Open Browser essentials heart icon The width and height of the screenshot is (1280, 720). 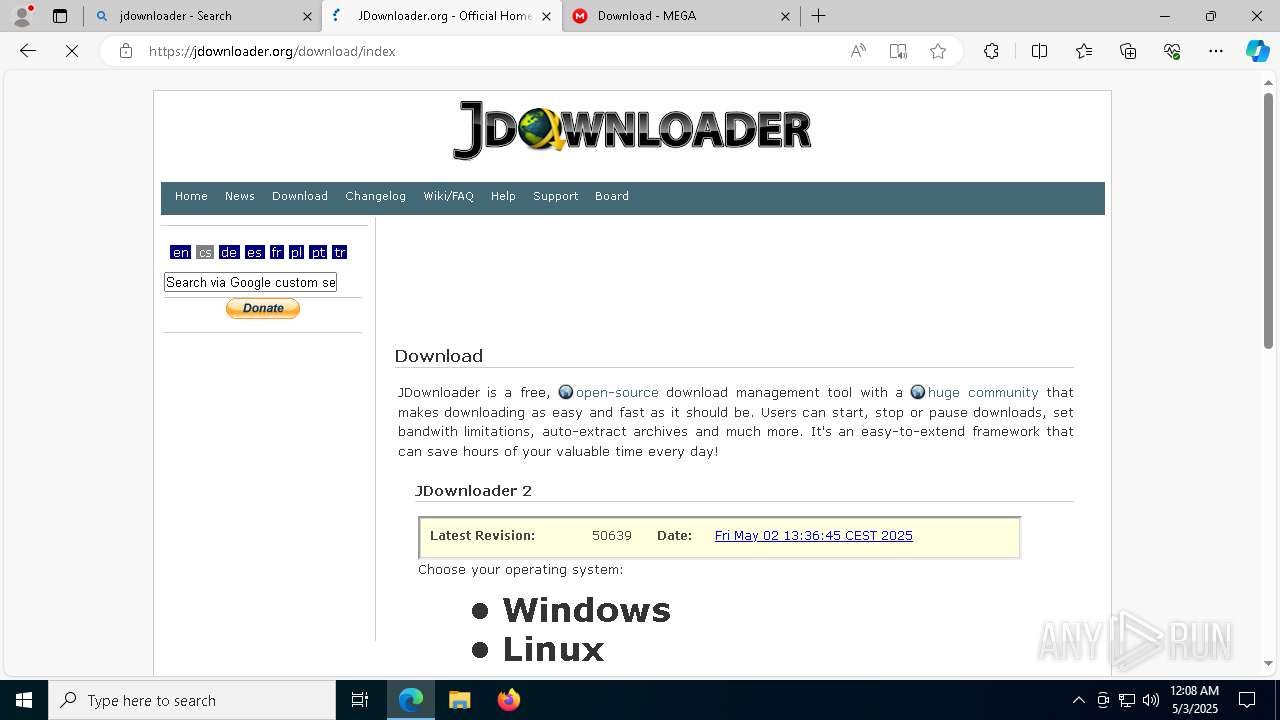pyautogui.click(x=1172, y=51)
